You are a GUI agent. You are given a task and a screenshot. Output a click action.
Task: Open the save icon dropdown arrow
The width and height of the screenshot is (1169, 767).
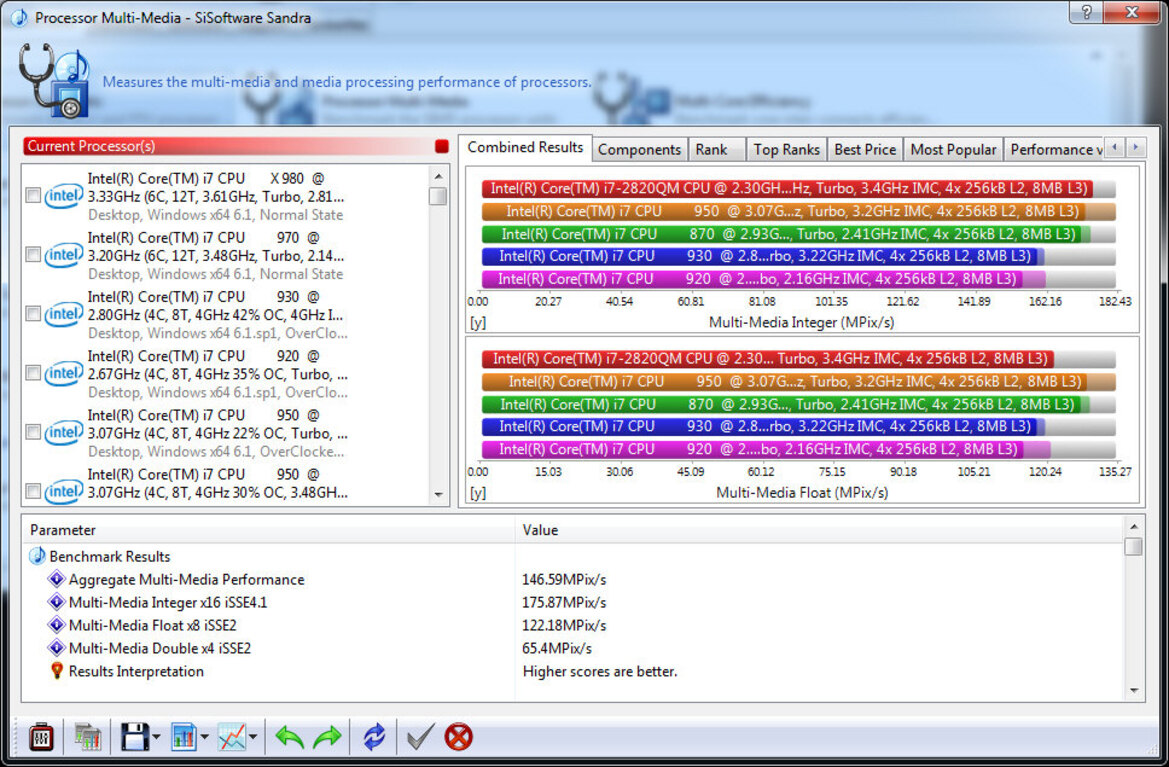point(156,738)
